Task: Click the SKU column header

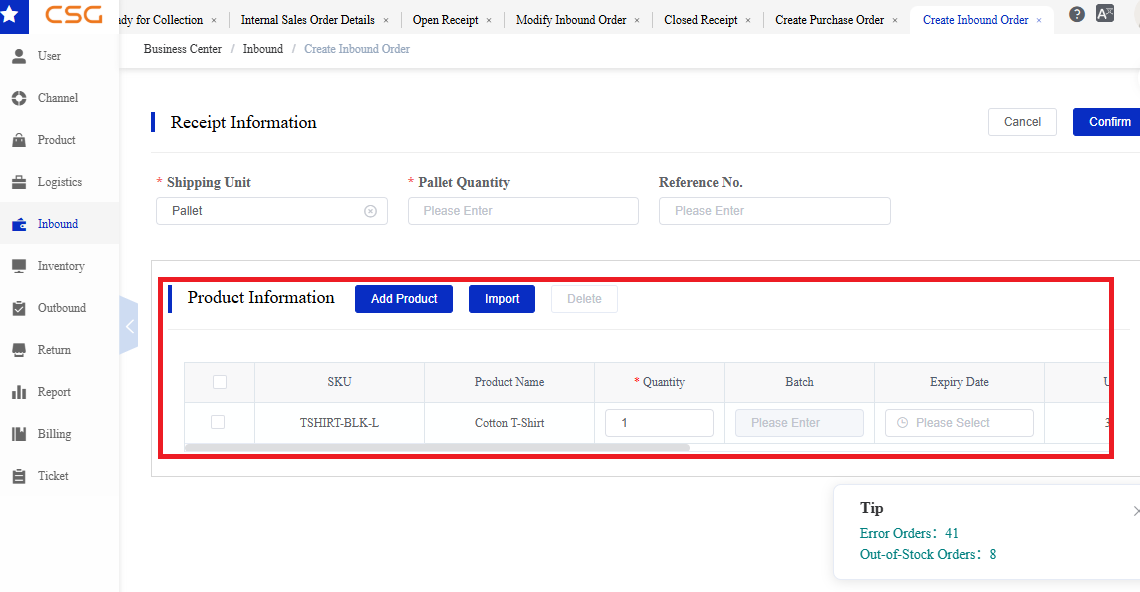Action: click(340, 382)
